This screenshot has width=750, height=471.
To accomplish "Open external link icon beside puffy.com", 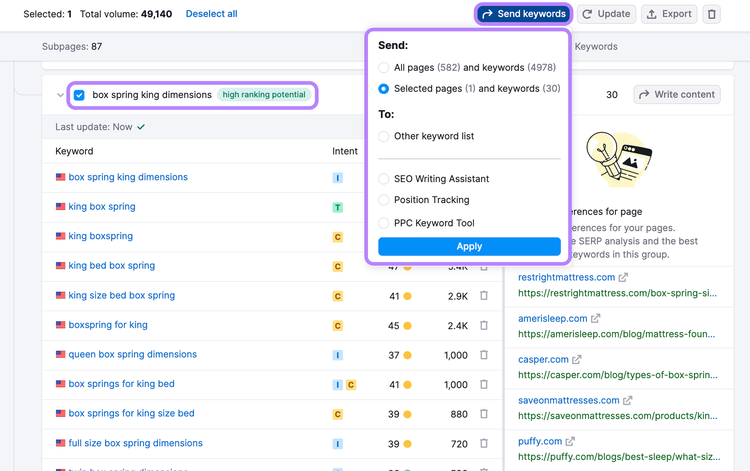I will (x=570, y=441).
